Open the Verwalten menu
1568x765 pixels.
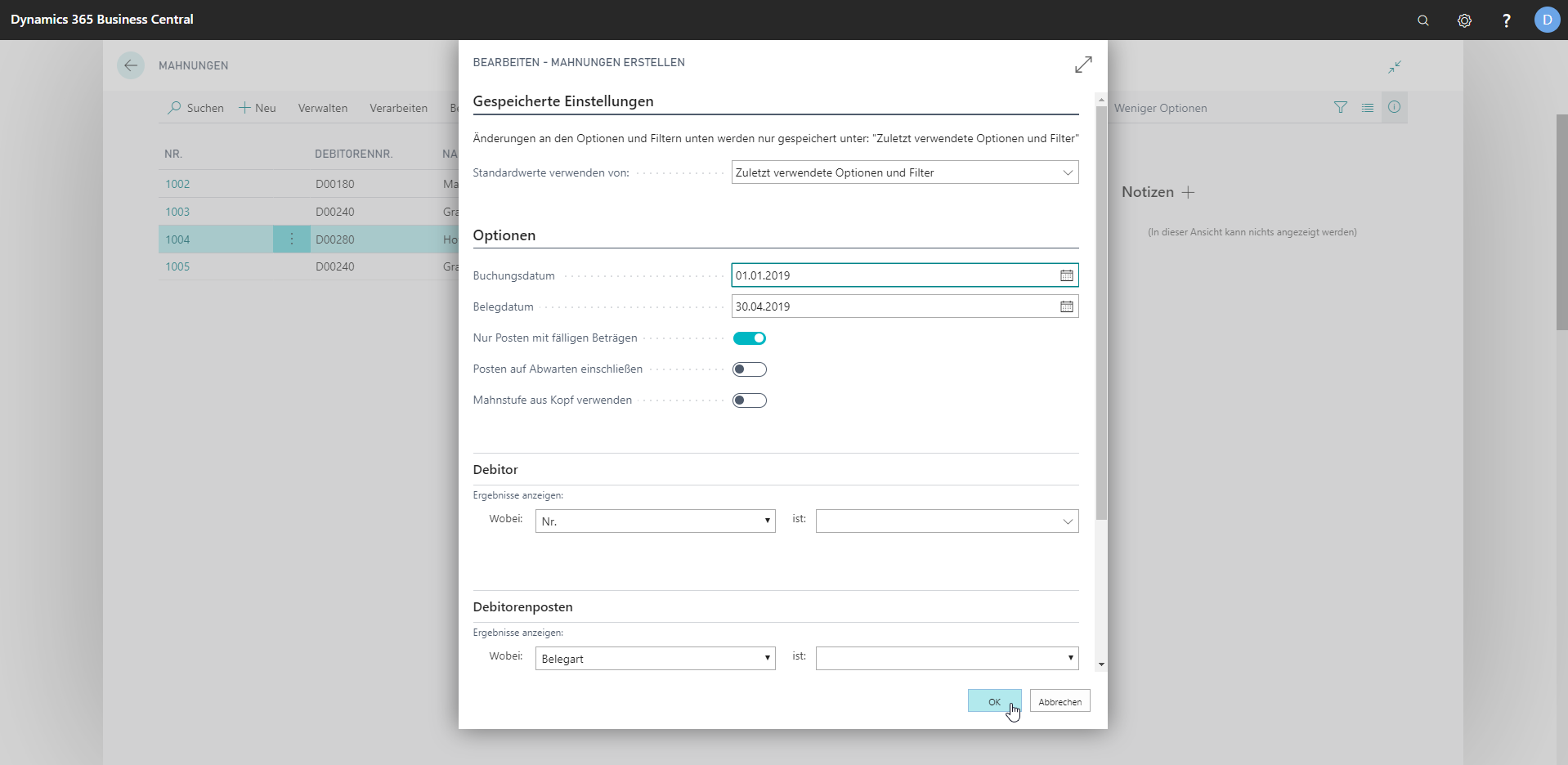click(x=323, y=108)
